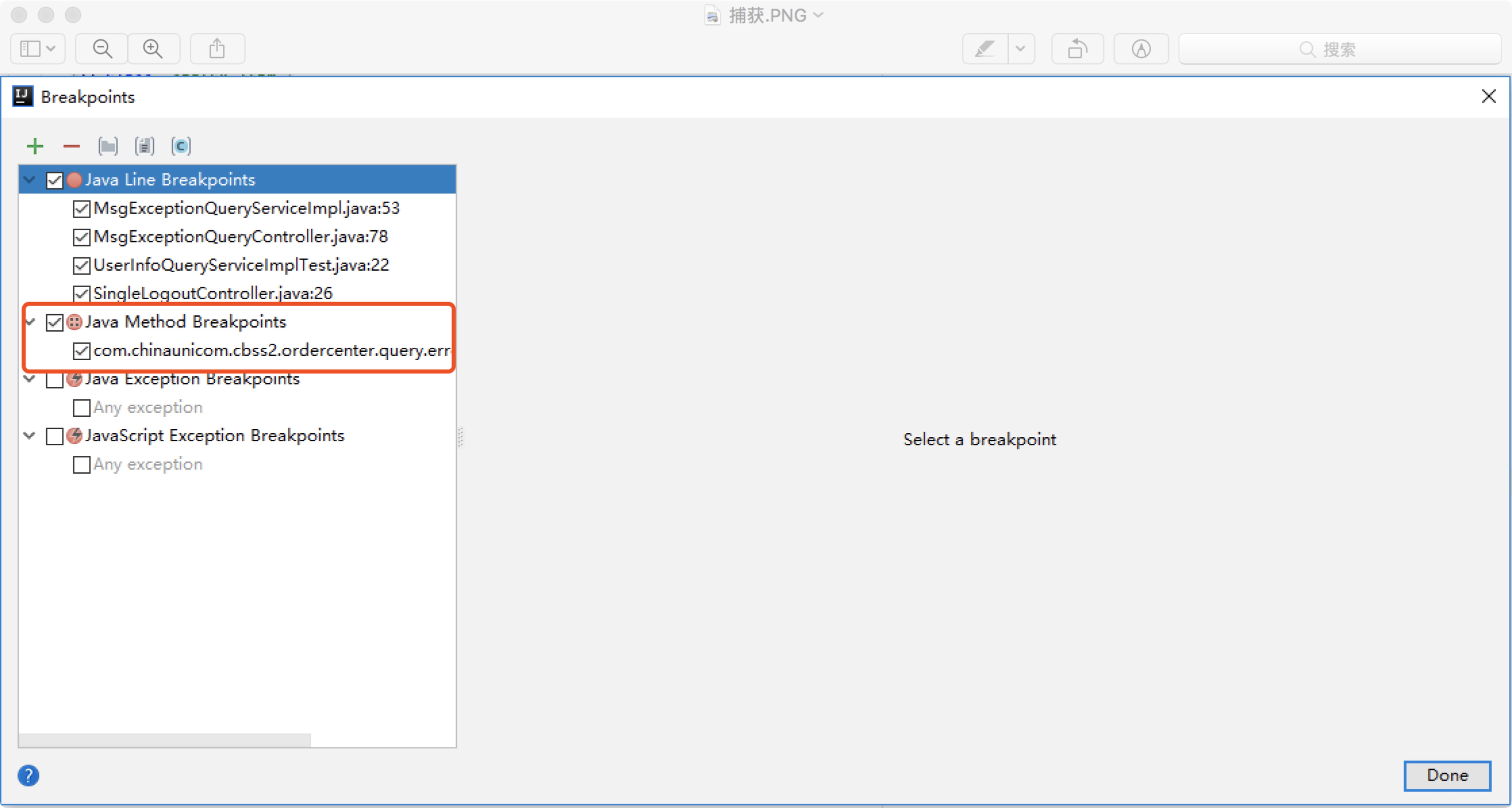Click the Done button
Screen dimensions: 1512x808
1446,775
